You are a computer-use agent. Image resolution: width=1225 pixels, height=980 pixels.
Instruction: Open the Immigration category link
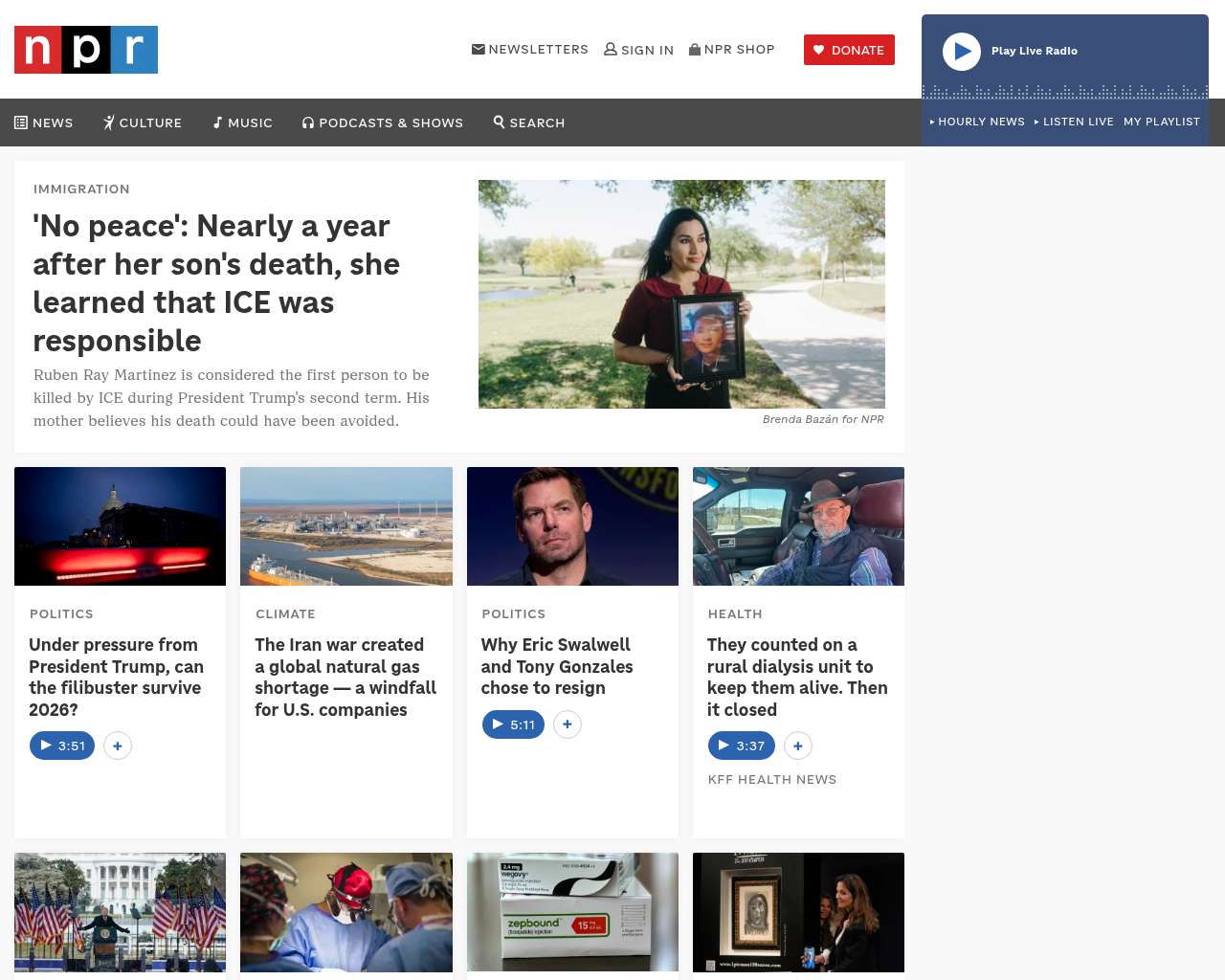click(81, 189)
